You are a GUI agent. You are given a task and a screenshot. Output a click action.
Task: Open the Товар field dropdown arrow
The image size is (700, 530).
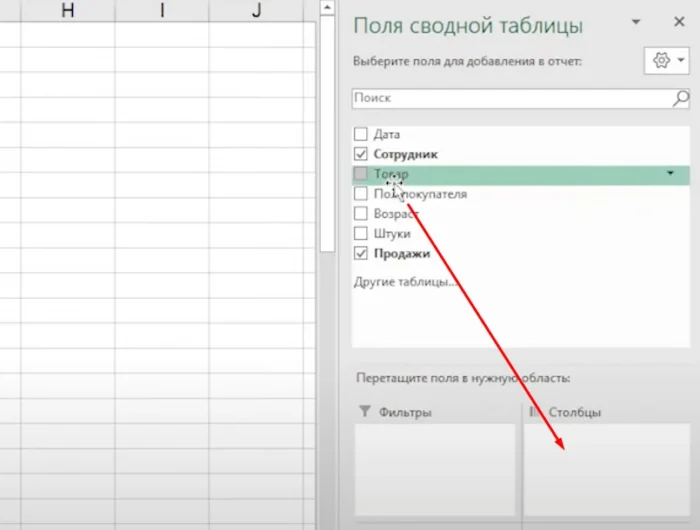669,174
